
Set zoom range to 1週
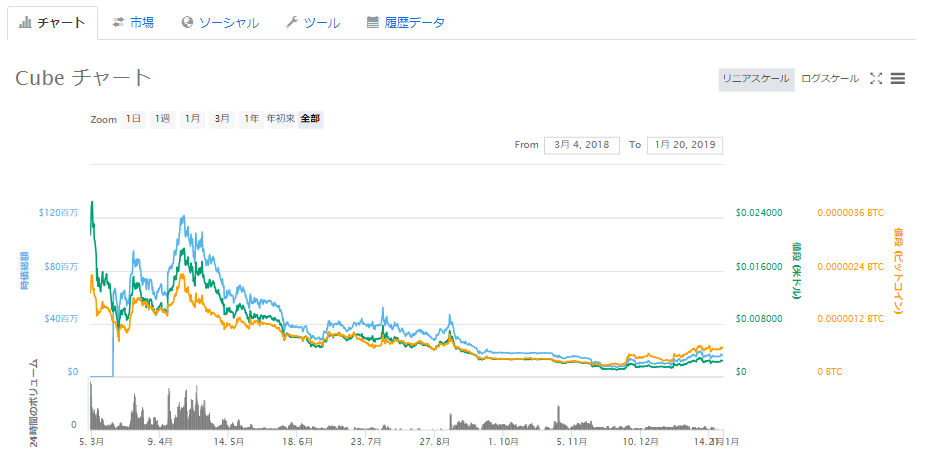click(163, 119)
